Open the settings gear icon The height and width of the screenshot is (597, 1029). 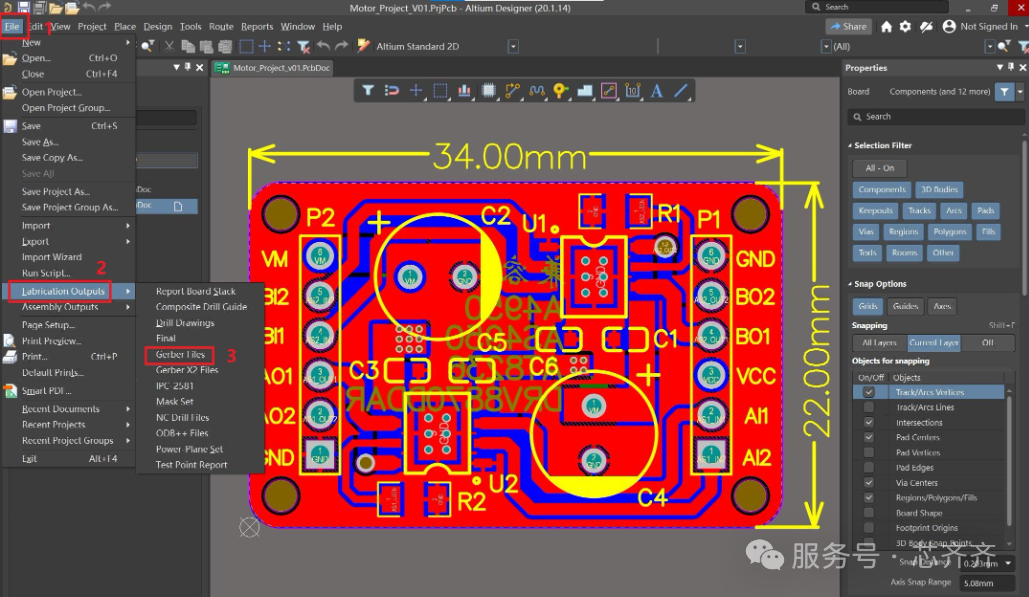coord(905,27)
